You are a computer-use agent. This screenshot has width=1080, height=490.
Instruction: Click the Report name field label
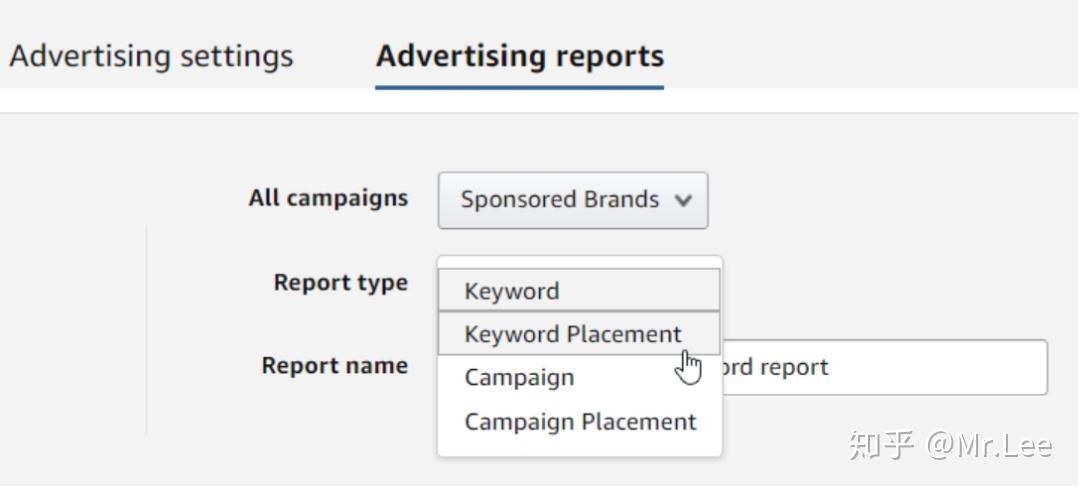(334, 366)
